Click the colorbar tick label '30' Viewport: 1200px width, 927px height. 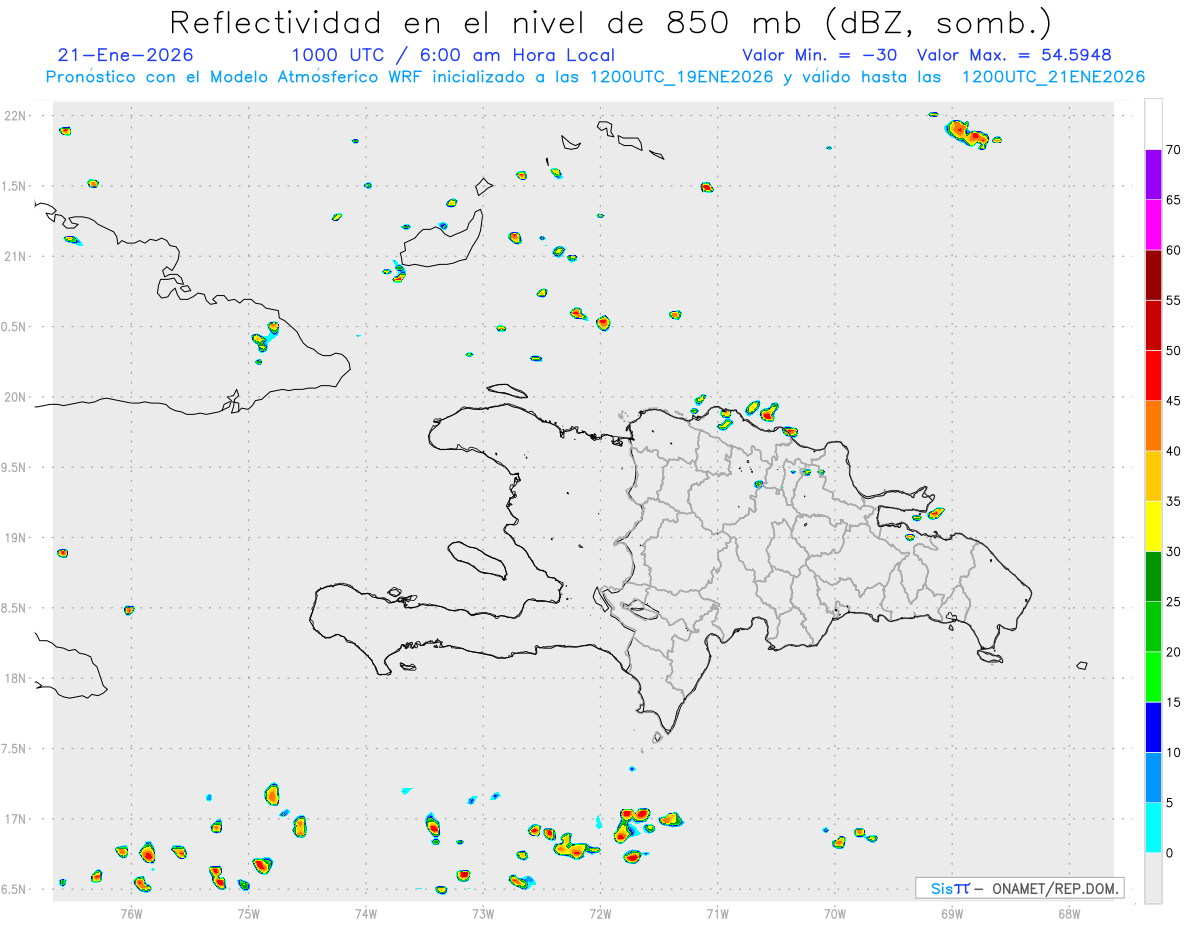point(1173,551)
